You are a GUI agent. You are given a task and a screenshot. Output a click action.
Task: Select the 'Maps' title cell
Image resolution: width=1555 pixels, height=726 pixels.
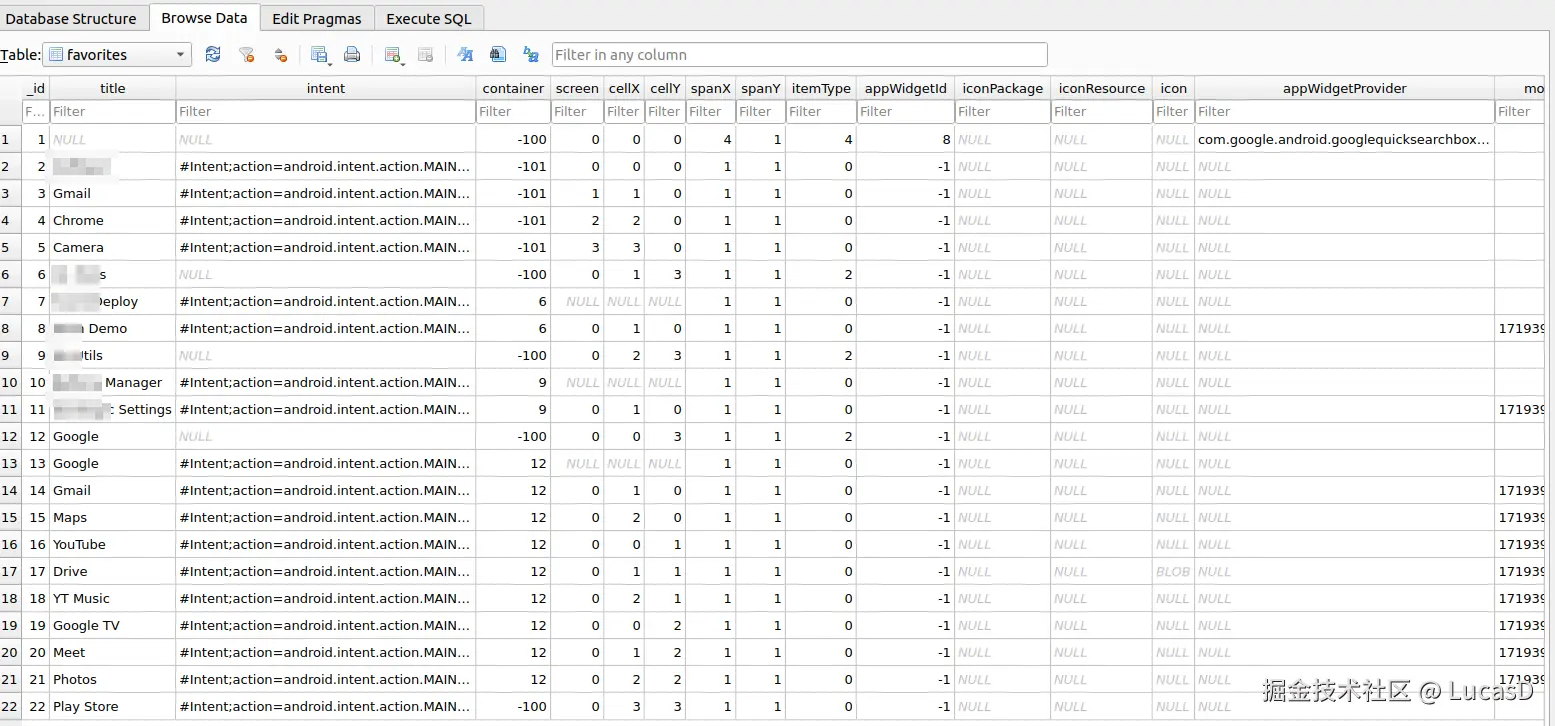tap(113, 517)
